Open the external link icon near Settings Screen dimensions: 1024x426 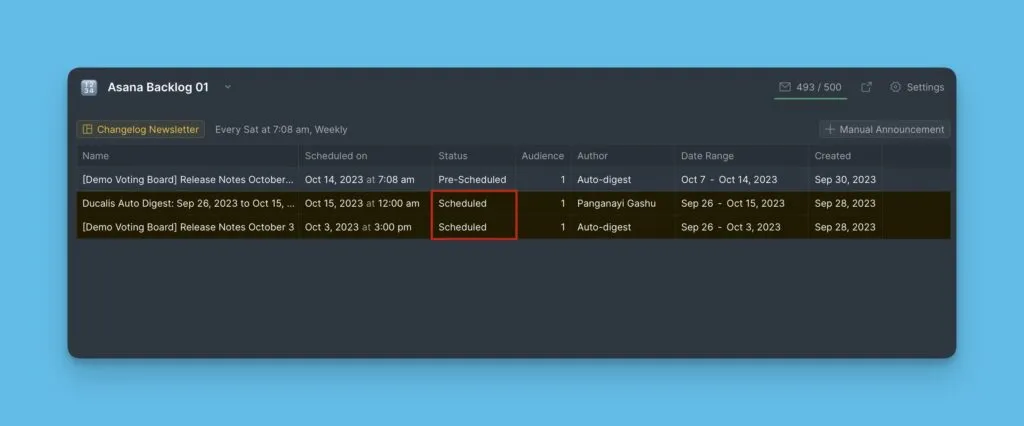tap(866, 87)
